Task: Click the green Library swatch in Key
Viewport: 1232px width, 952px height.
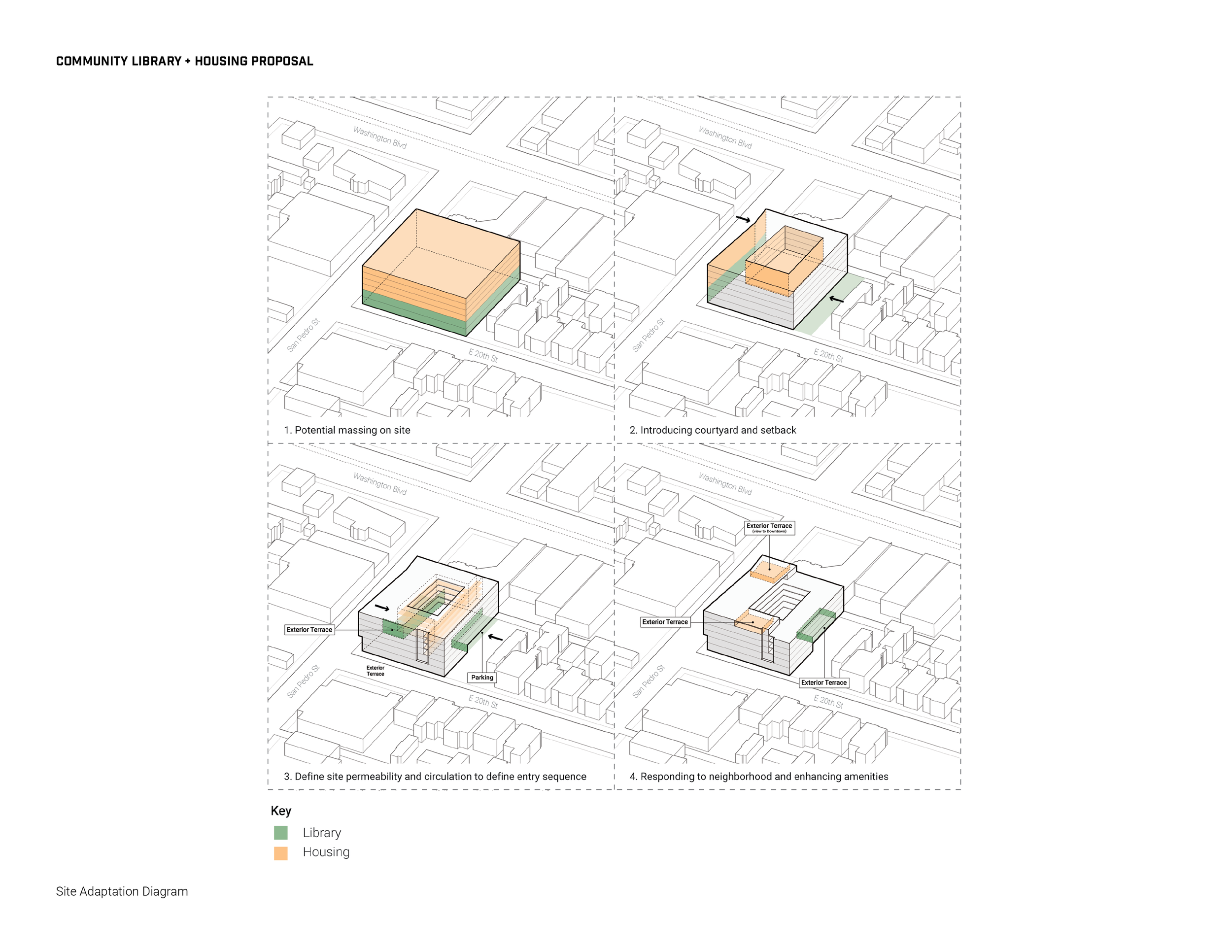Action: tap(280, 832)
